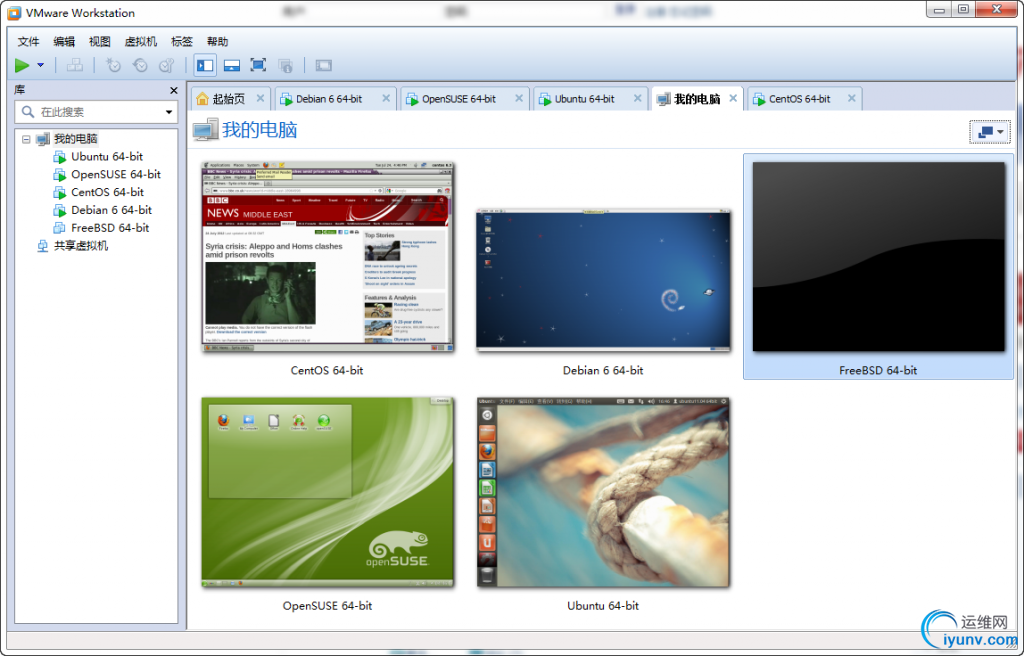Open the thumbnail view options dropdown
This screenshot has height=656, width=1024.
pyautogui.click(x=990, y=132)
